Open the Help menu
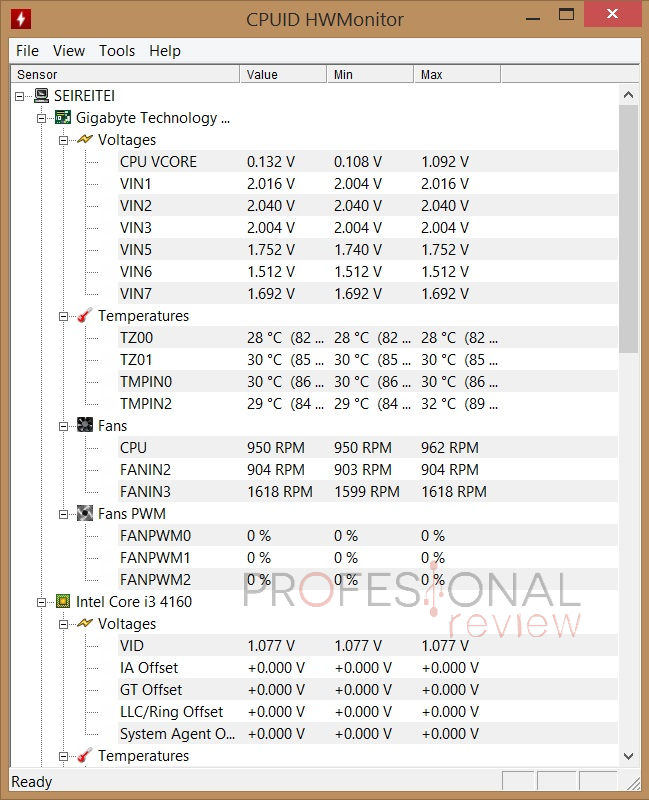Image resolution: width=649 pixels, height=800 pixels. tap(165, 51)
